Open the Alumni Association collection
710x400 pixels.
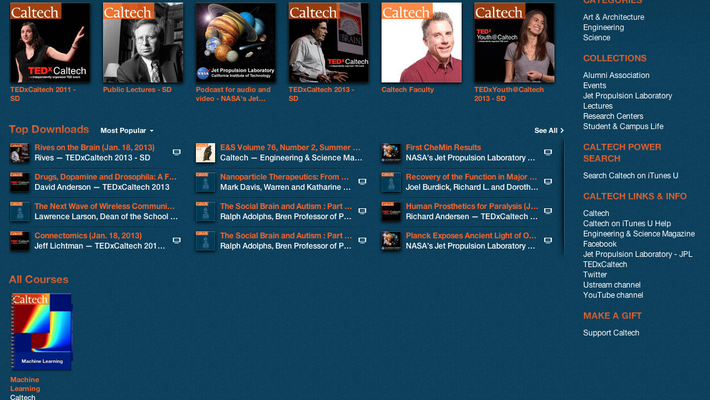pyautogui.click(x=616, y=75)
